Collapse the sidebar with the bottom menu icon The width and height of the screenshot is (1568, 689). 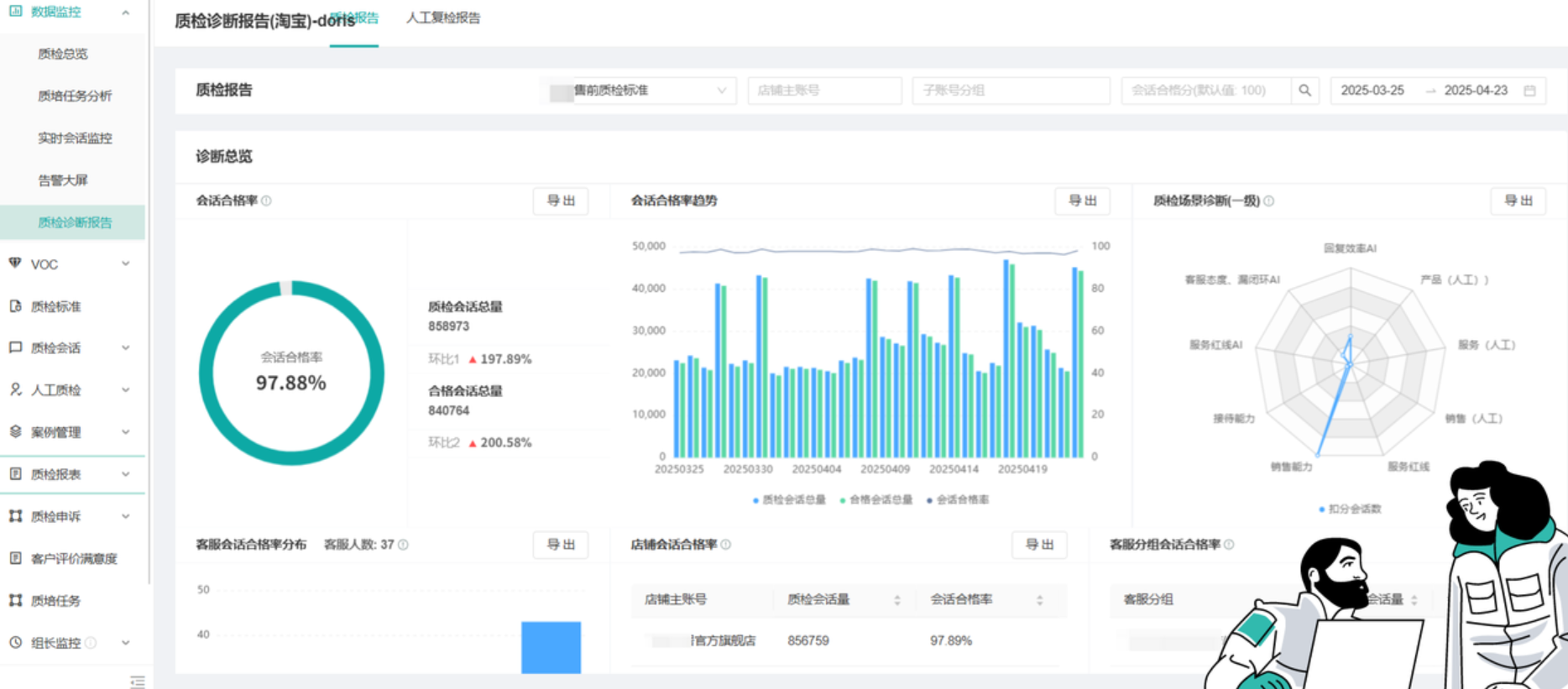click(138, 681)
